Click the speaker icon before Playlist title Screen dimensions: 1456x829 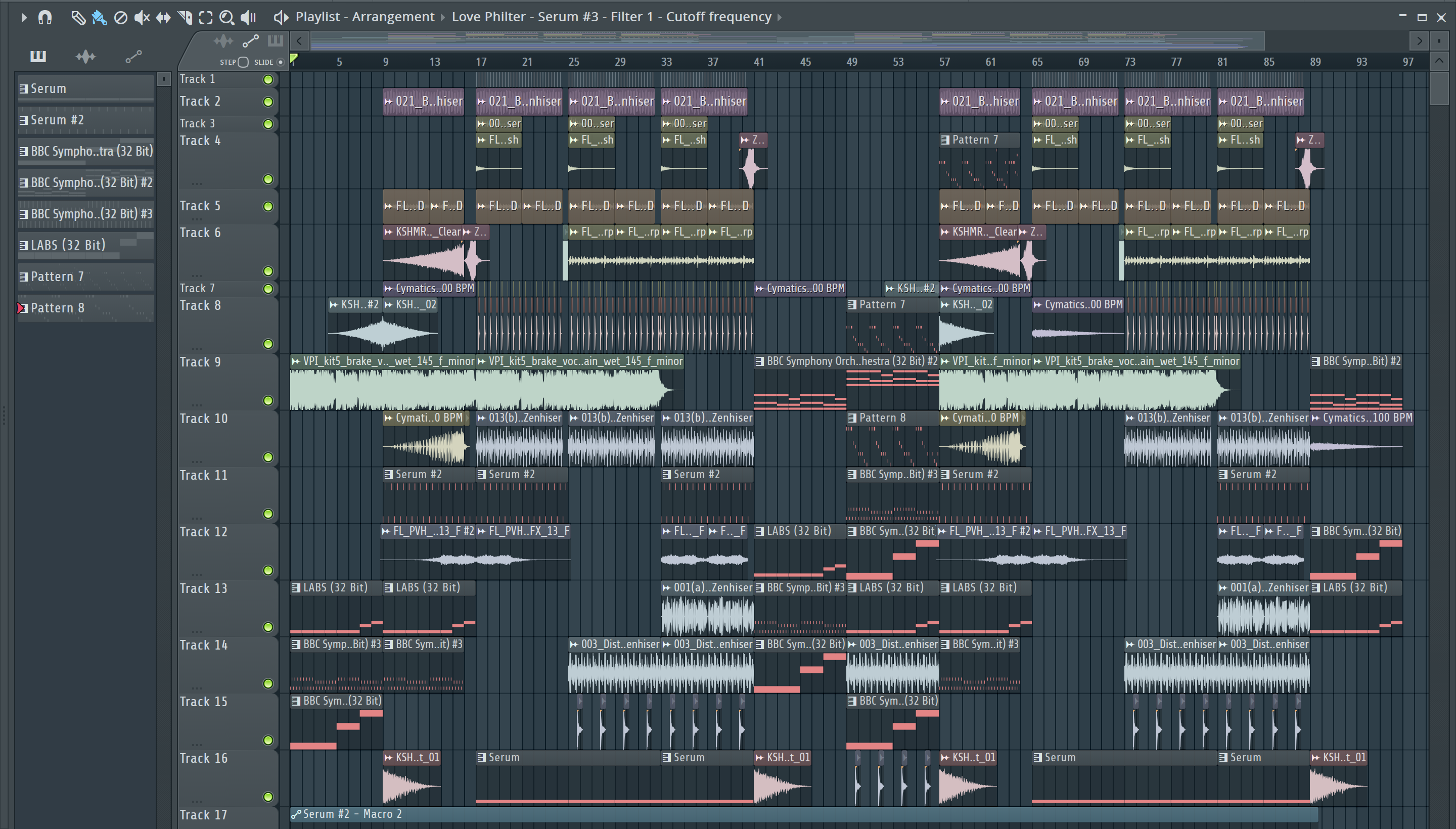click(280, 17)
